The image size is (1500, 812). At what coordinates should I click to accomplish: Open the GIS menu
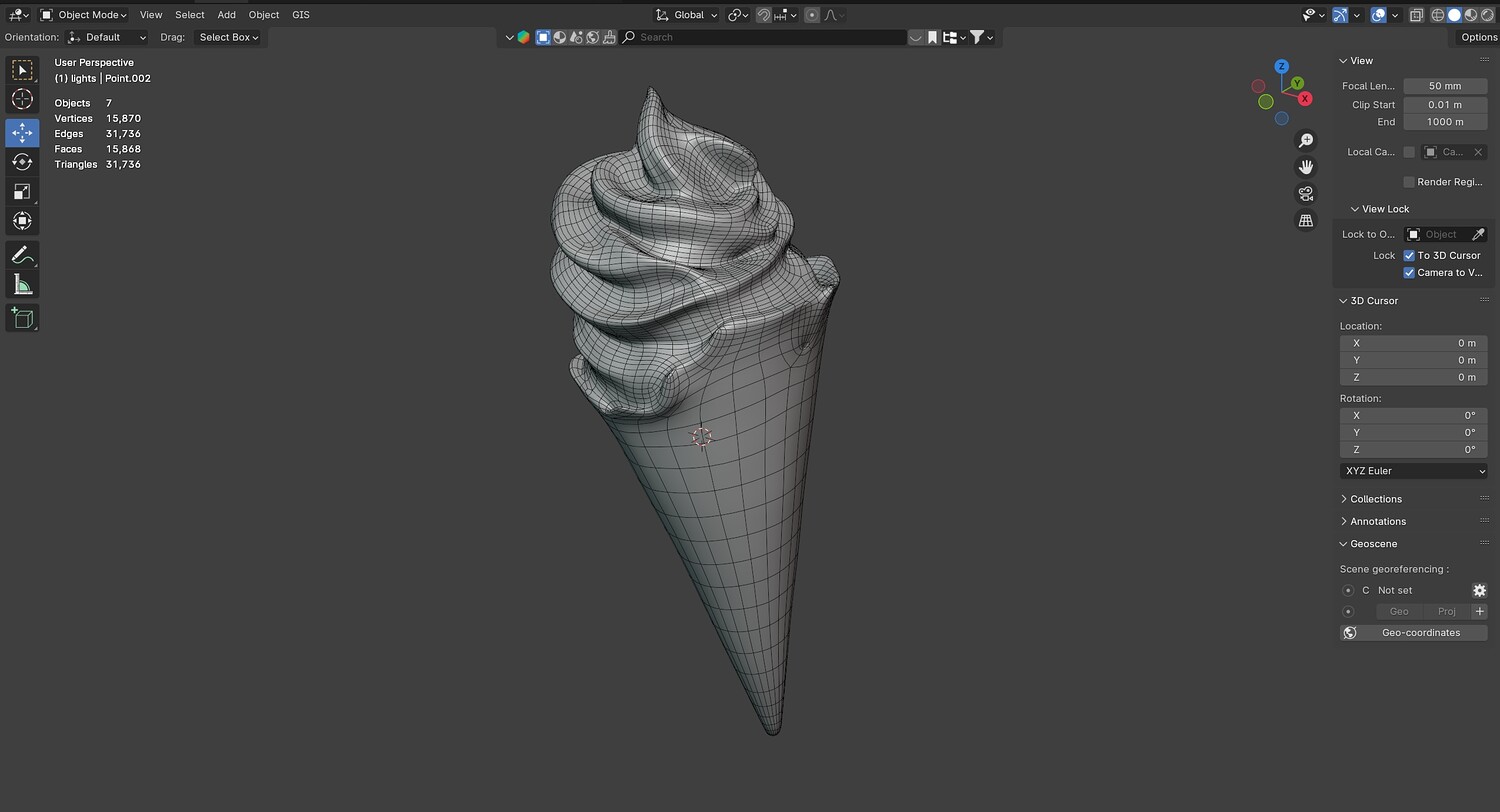tap(301, 15)
